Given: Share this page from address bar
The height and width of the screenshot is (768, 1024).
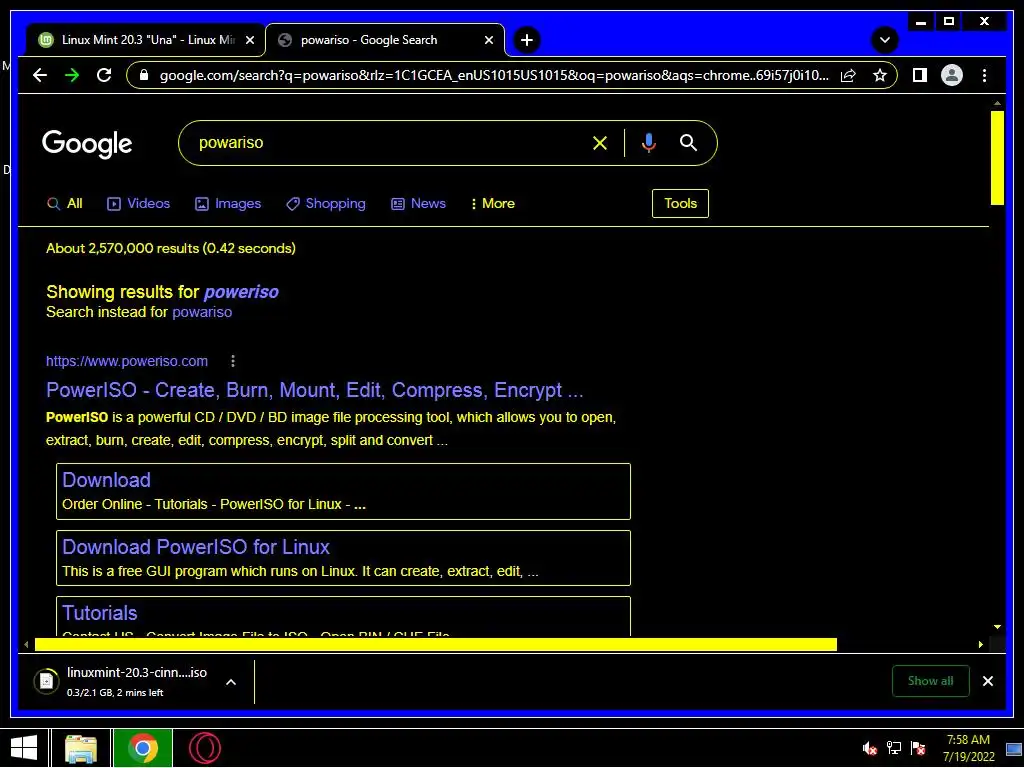Looking at the screenshot, I should point(848,76).
